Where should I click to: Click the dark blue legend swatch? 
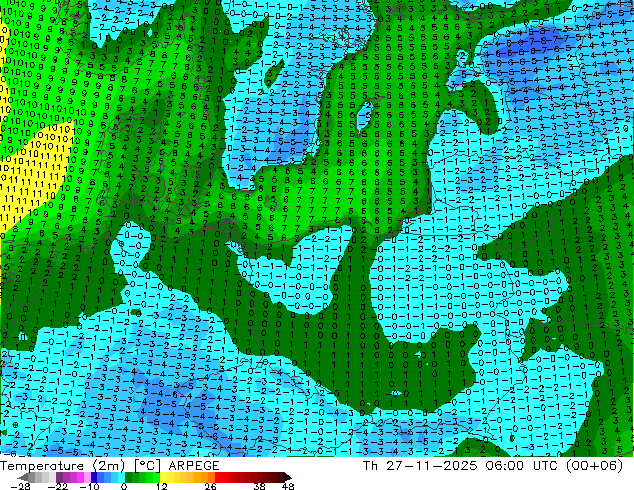94,477
